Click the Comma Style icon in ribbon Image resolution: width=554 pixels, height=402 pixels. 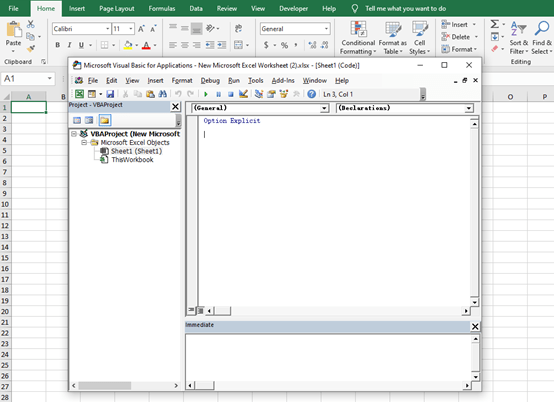(x=296, y=45)
